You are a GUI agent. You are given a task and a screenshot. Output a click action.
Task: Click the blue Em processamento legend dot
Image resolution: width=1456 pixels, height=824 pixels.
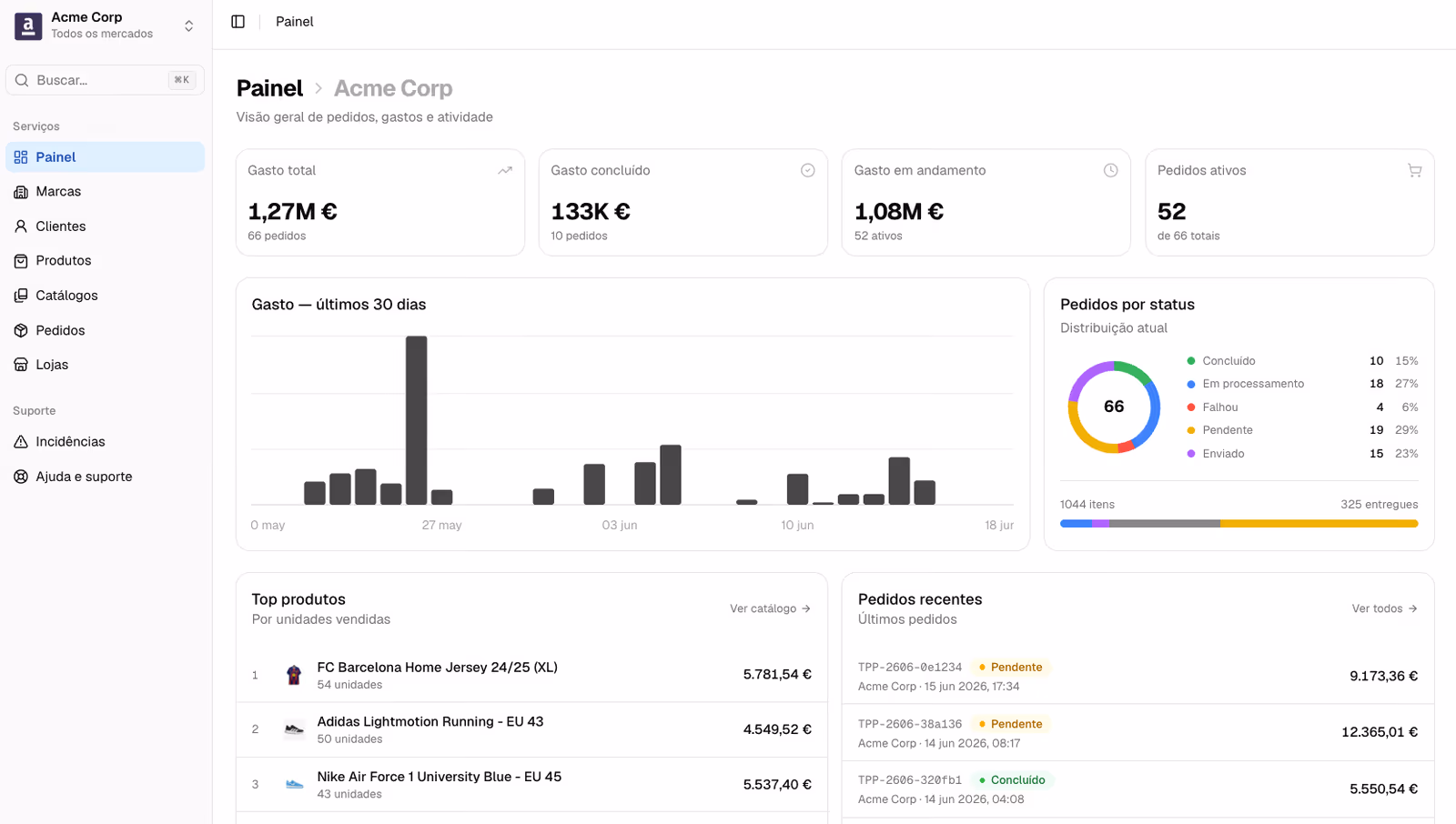tap(1191, 384)
